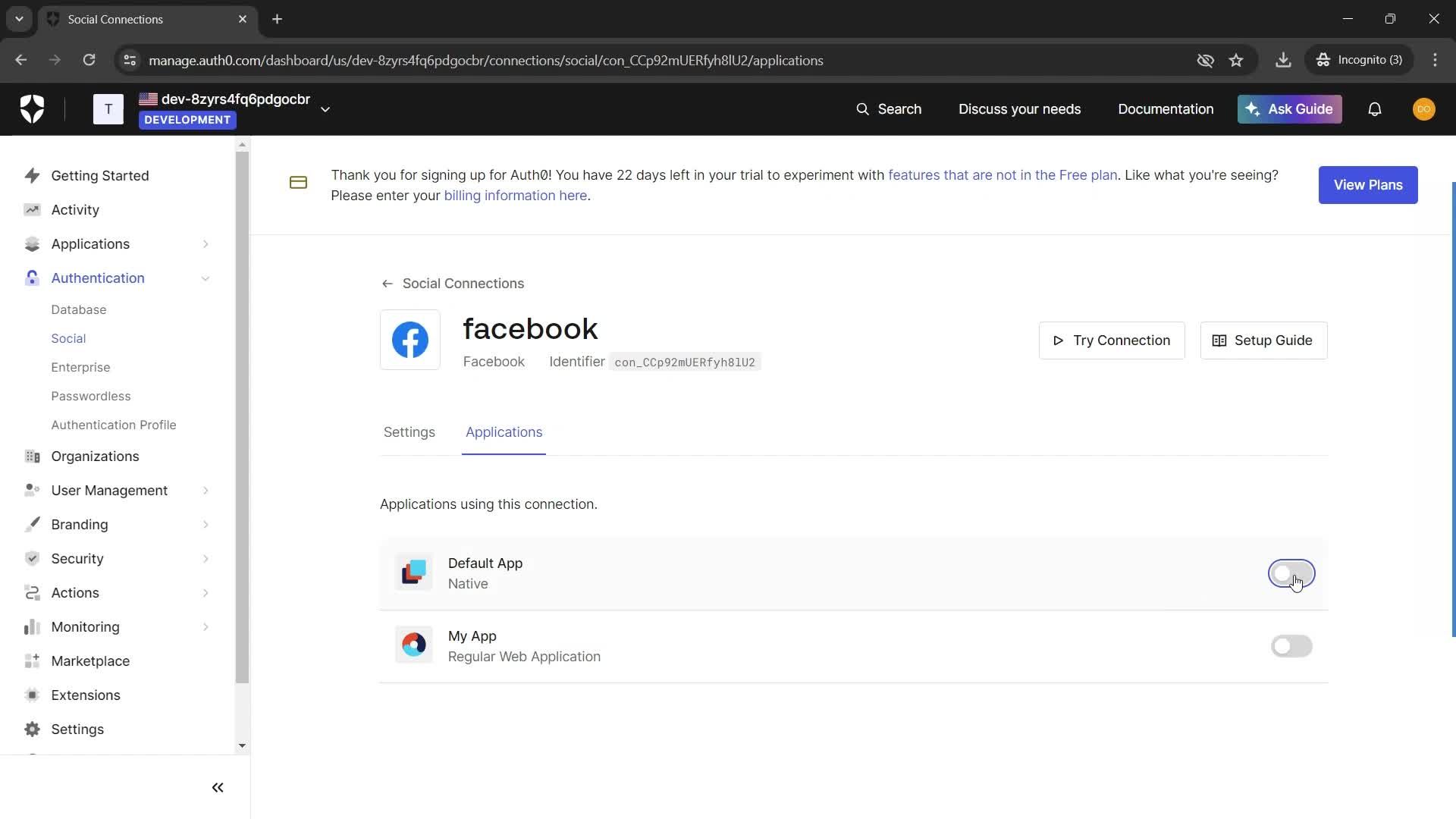Expand Actions submenu chevron
Viewport: 1456px width, 819px height.
tap(206, 593)
